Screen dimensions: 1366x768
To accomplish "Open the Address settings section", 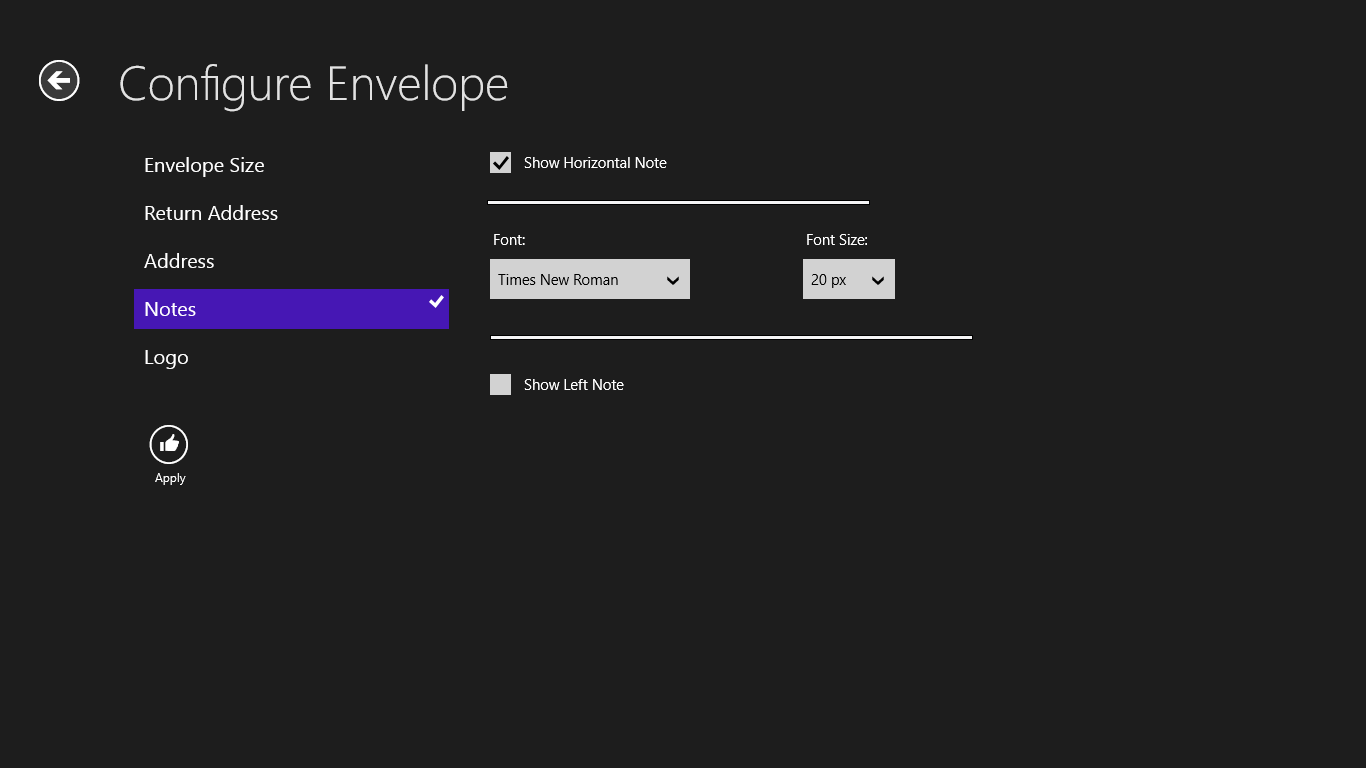I will click(179, 261).
